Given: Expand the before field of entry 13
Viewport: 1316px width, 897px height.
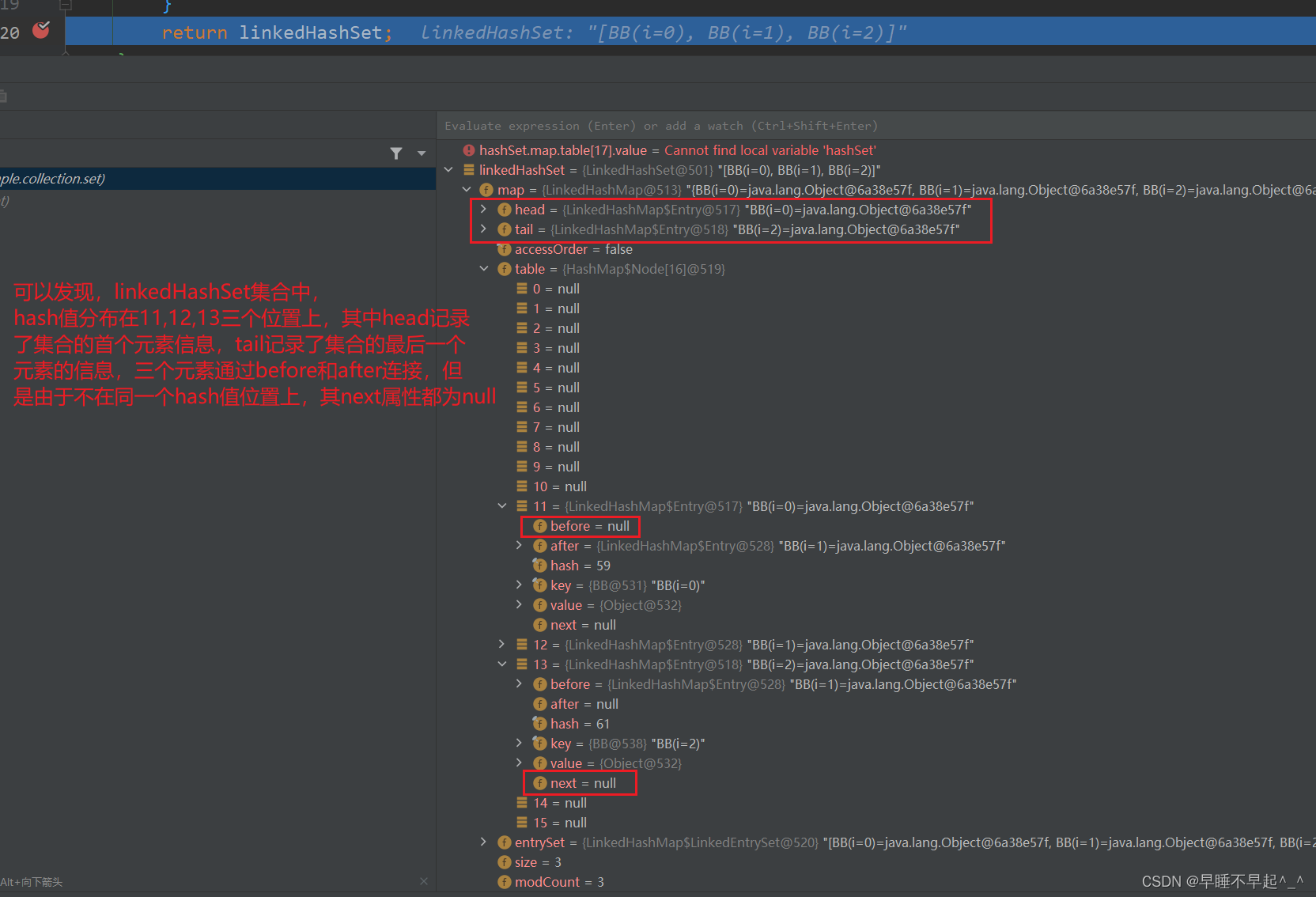Looking at the screenshot, I should click(x=519, y=684).
